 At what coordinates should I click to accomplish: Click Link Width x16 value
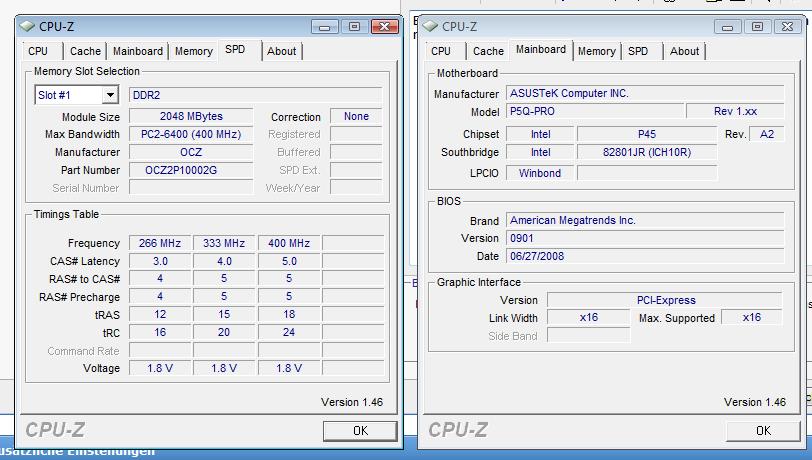tap(589, 318)
